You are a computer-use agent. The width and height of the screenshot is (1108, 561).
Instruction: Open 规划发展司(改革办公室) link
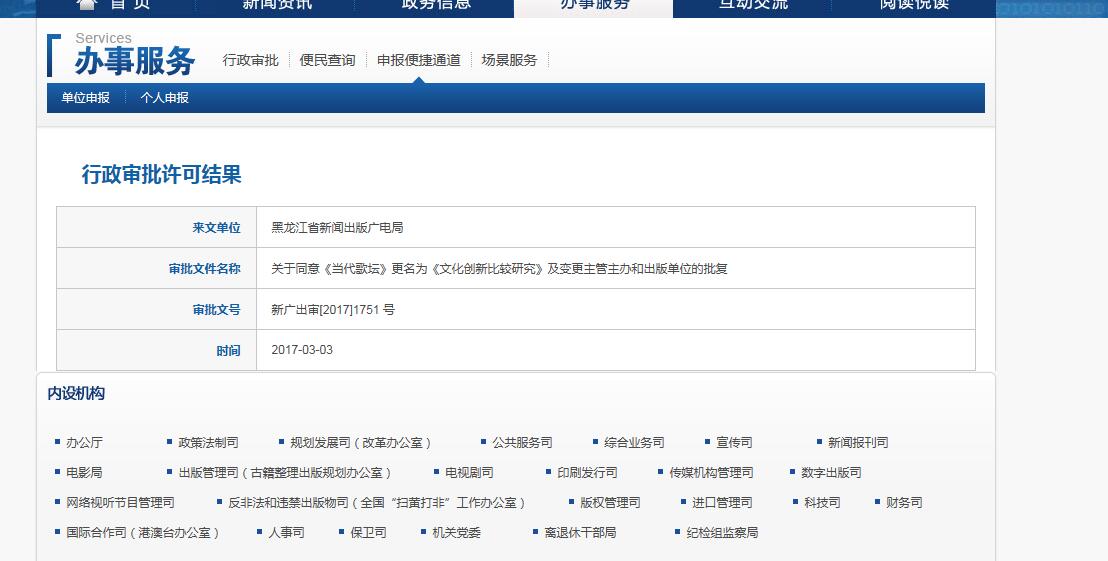click(361, 443)
